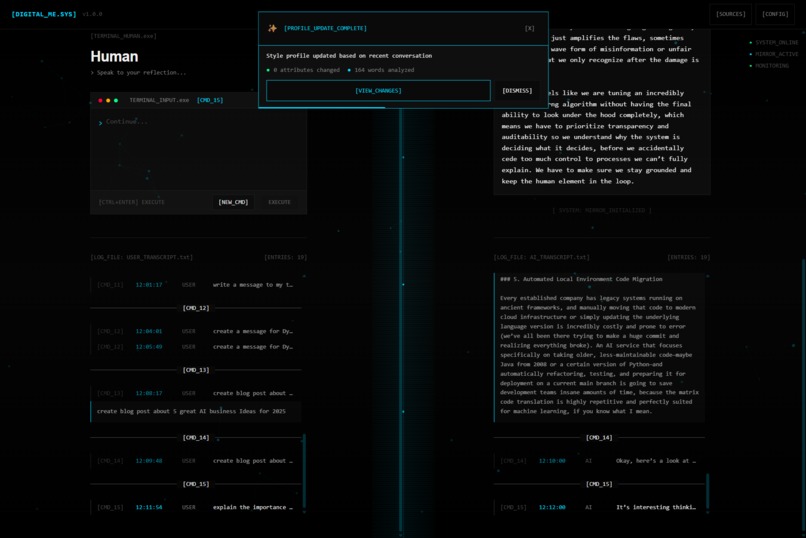Click the red dot on TERMINAL_INPUT.exe title bar
806x538 pixels.
click(100, 101)
